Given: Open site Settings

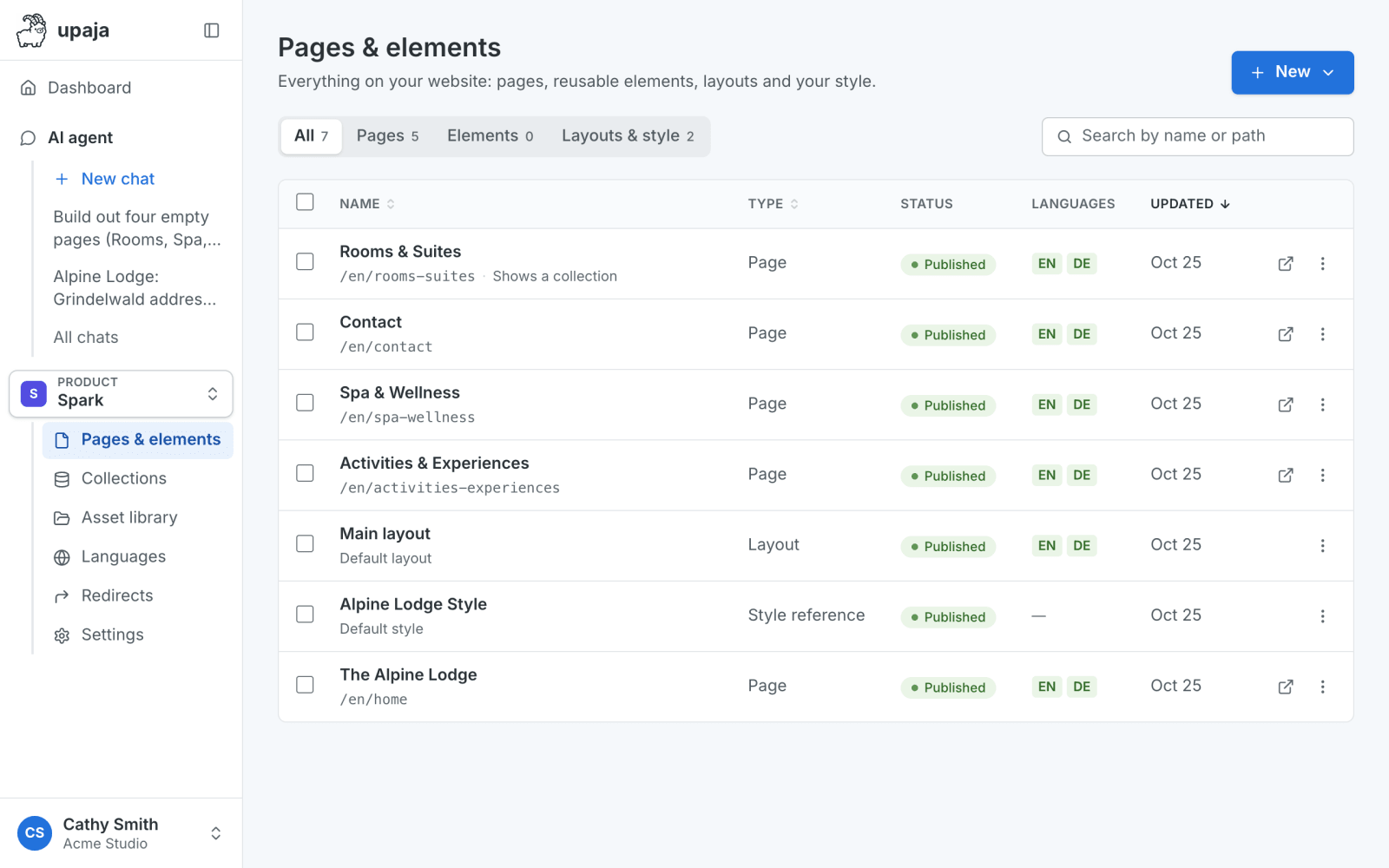Looking at the screenshot, I should click(137, 635).
